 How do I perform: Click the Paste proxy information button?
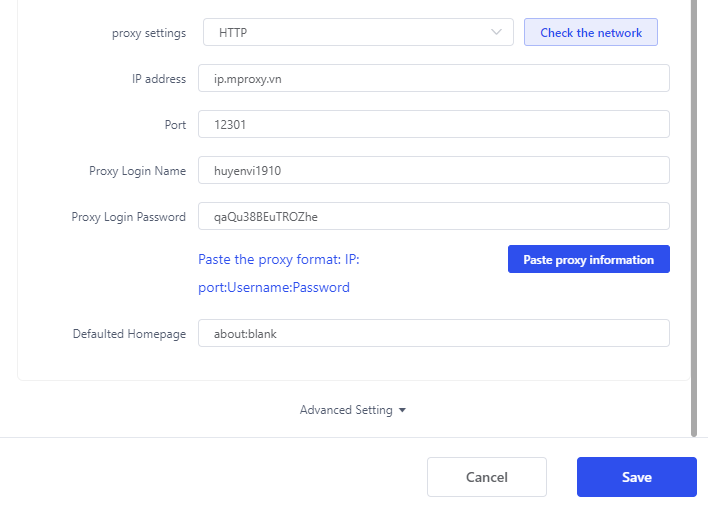pyautogui.click(x=588, y=260)
